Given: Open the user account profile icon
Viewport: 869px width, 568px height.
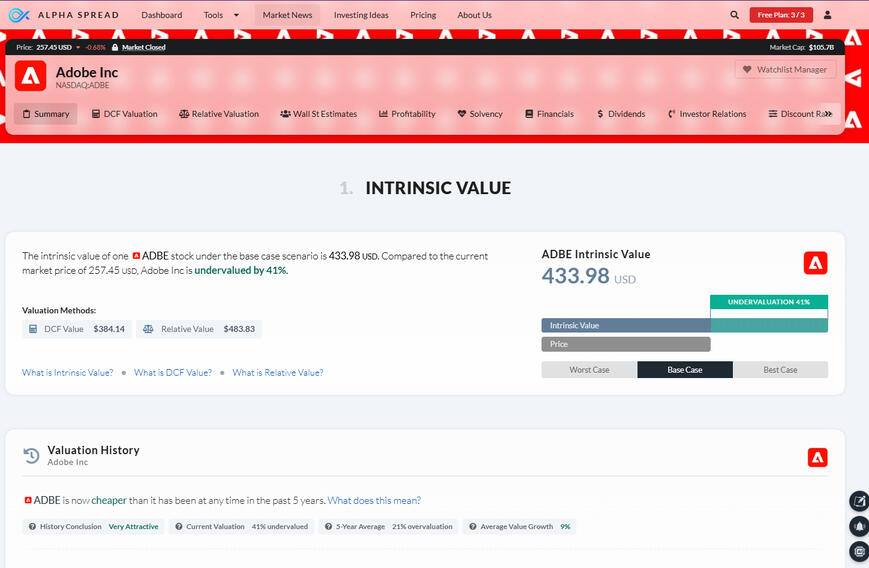Looking at the screenshot, I should click(x=827, y=15).
